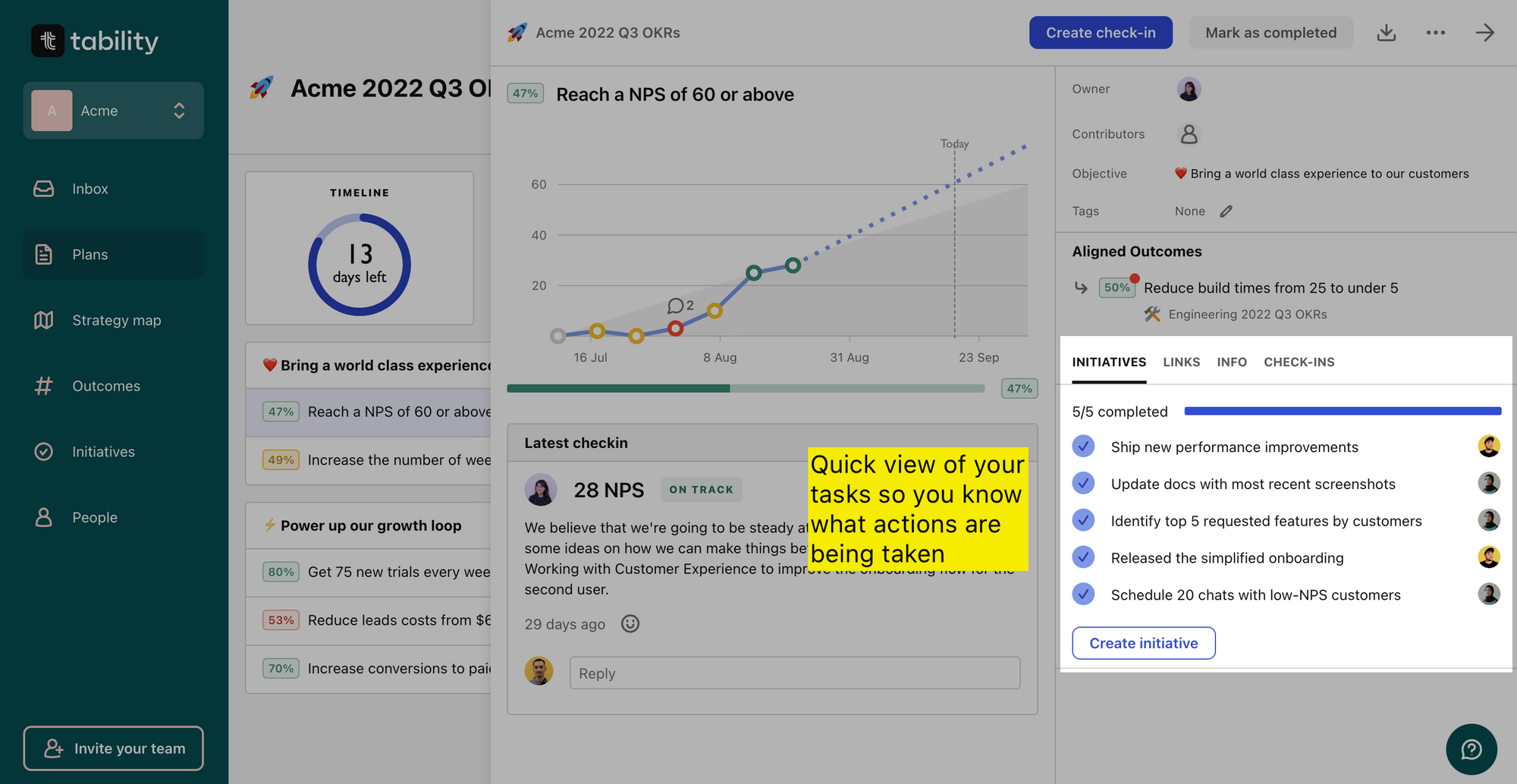Click the timeline days-left progress ring
The height and width of the screenshot is (784, 1517).
[x=360, y=265]
